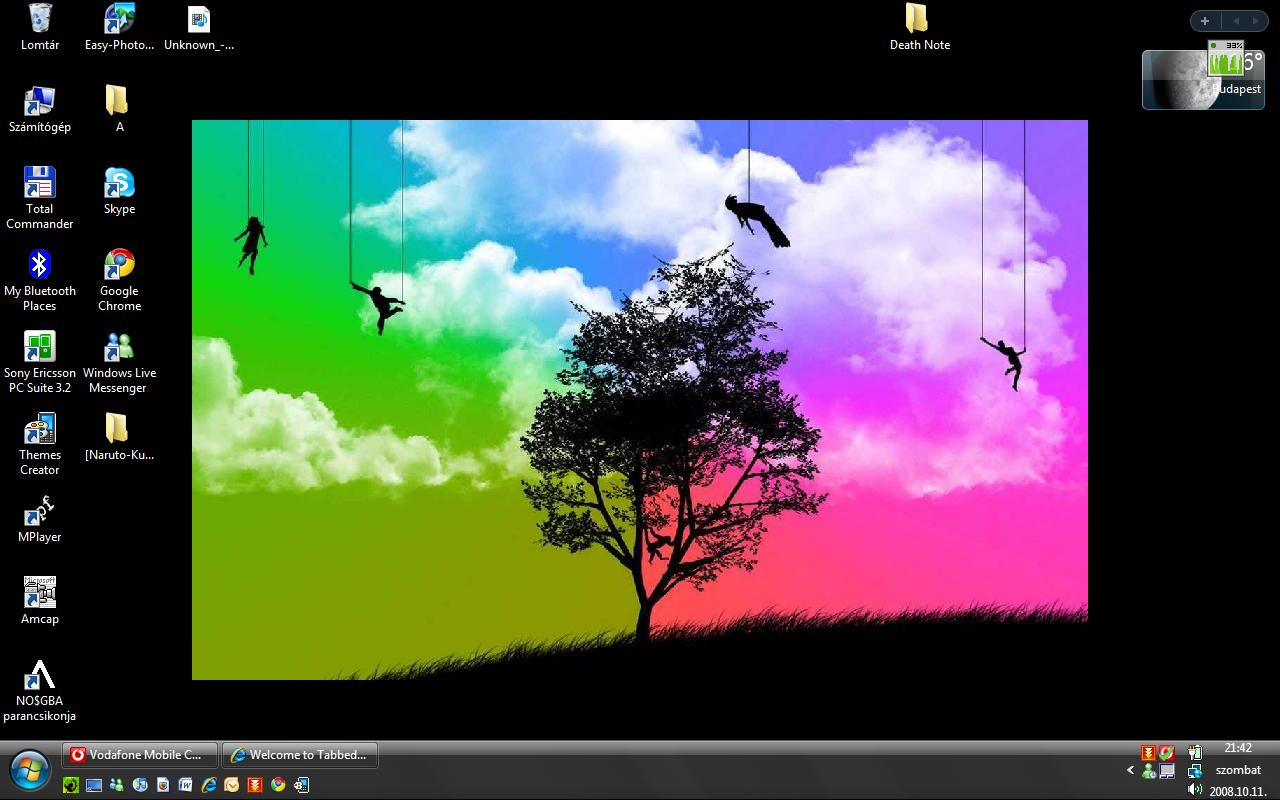Viewport: 1280px width, 800px height.
Task: Click the sidebar next gadgets arrow
Action: tap(1256, 21)
